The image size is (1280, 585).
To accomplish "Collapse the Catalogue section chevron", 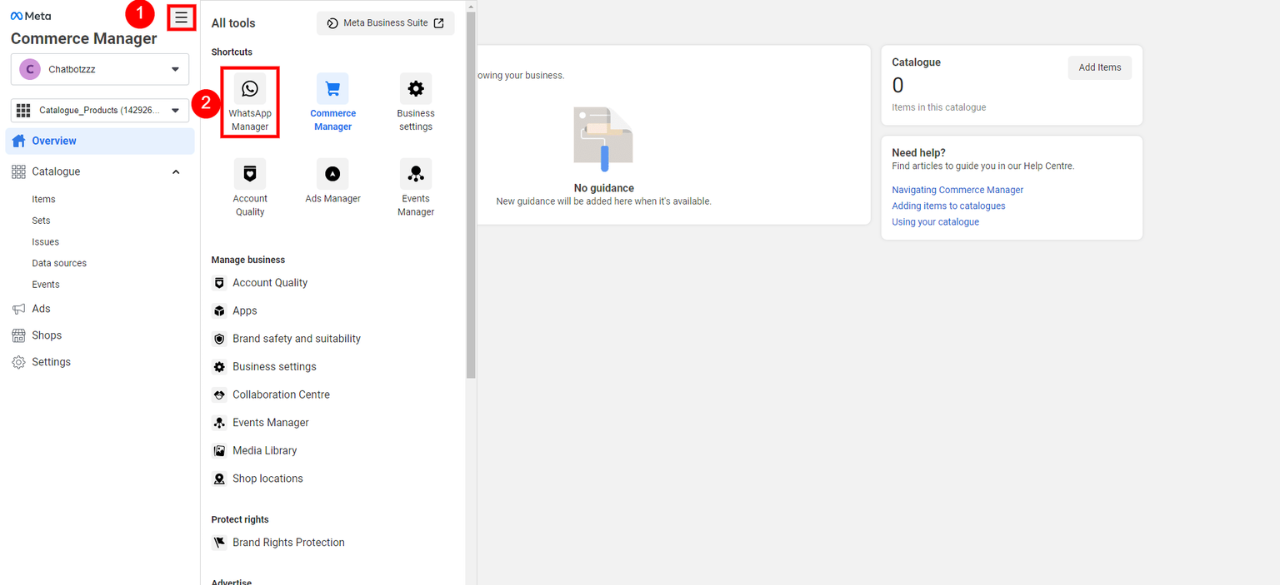I will pos(176,172).
